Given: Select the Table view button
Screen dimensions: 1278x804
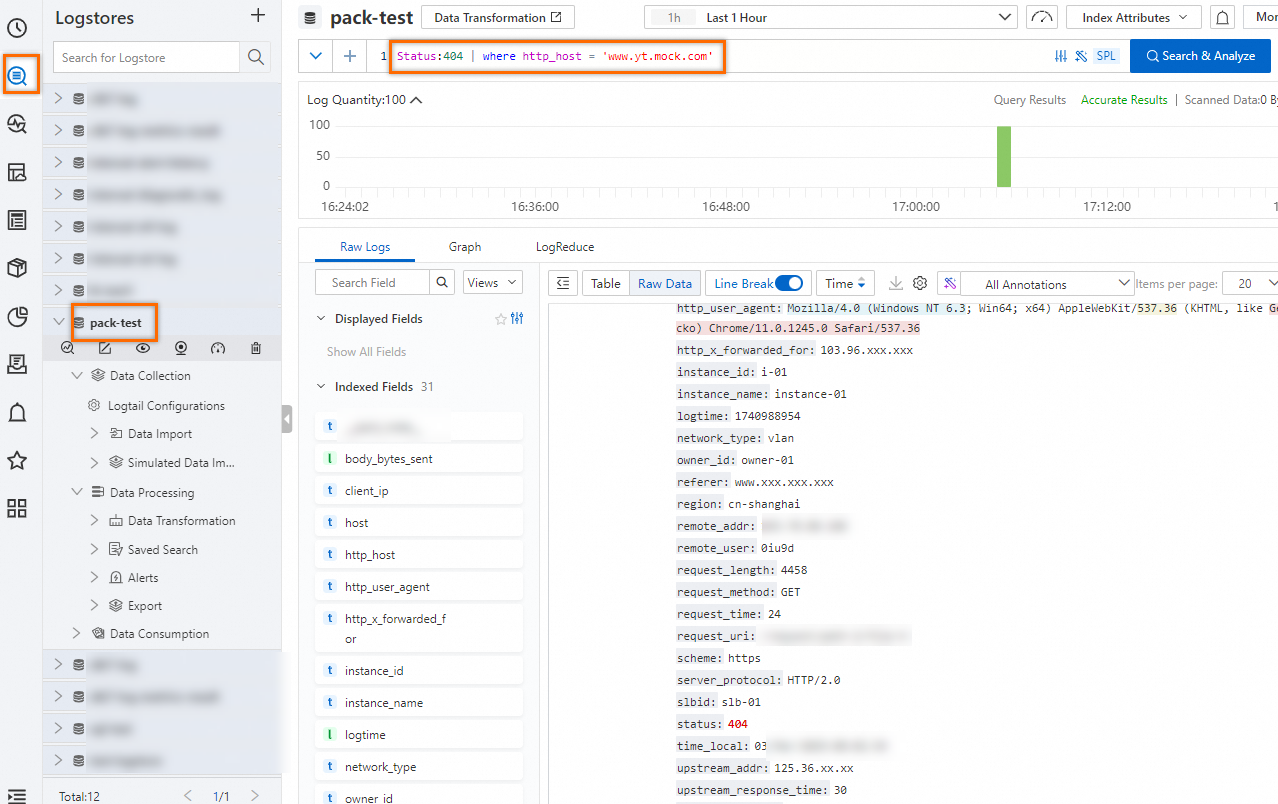Looking at the screenshot, I should click(x=606, y=283).
